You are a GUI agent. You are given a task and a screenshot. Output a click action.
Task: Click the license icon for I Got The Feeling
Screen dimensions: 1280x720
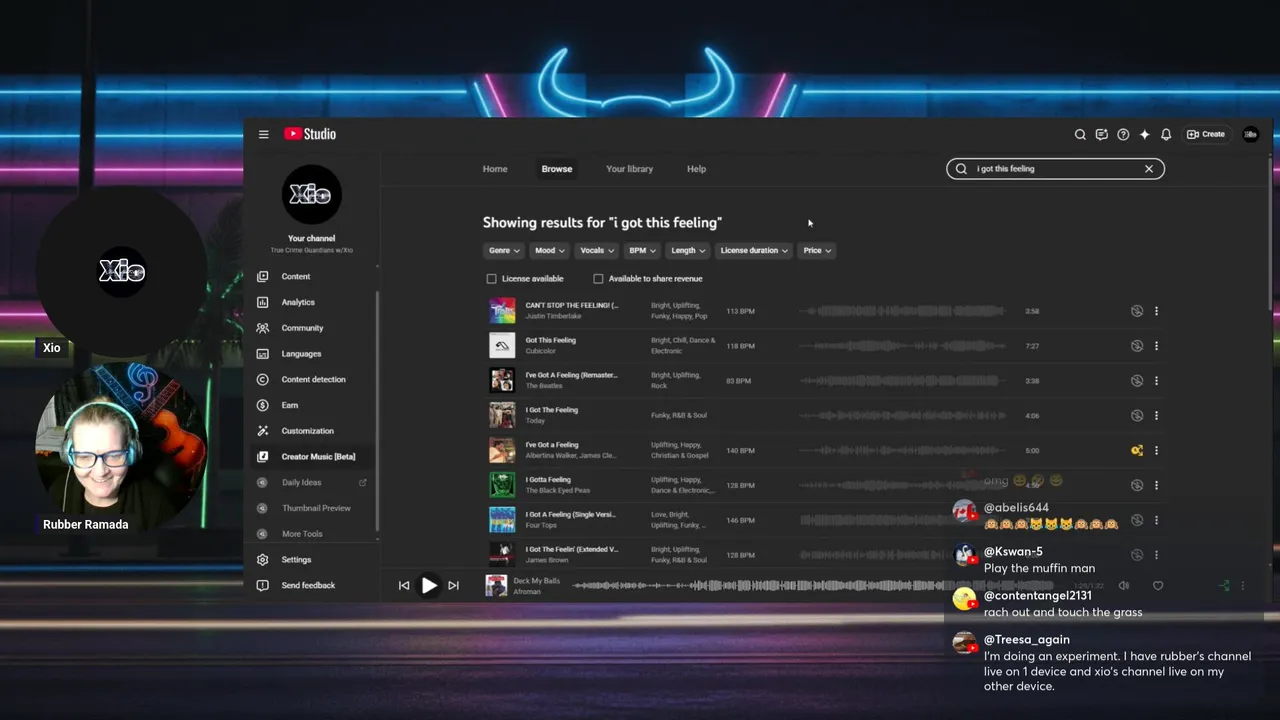coord(1137,415)
